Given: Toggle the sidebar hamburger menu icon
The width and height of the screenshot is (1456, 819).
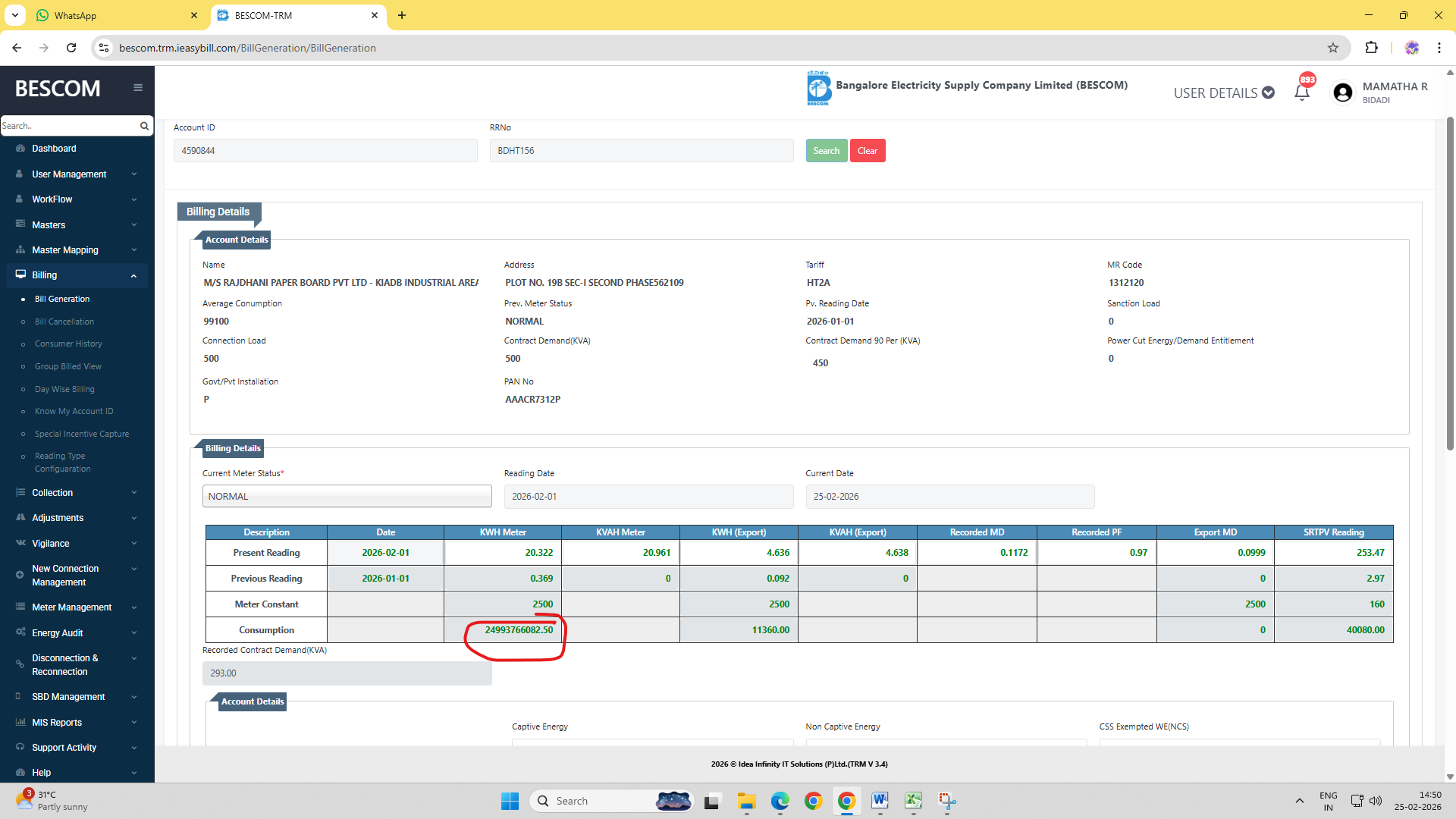Looking at the screenshot, I should click(x=138, y=88).
